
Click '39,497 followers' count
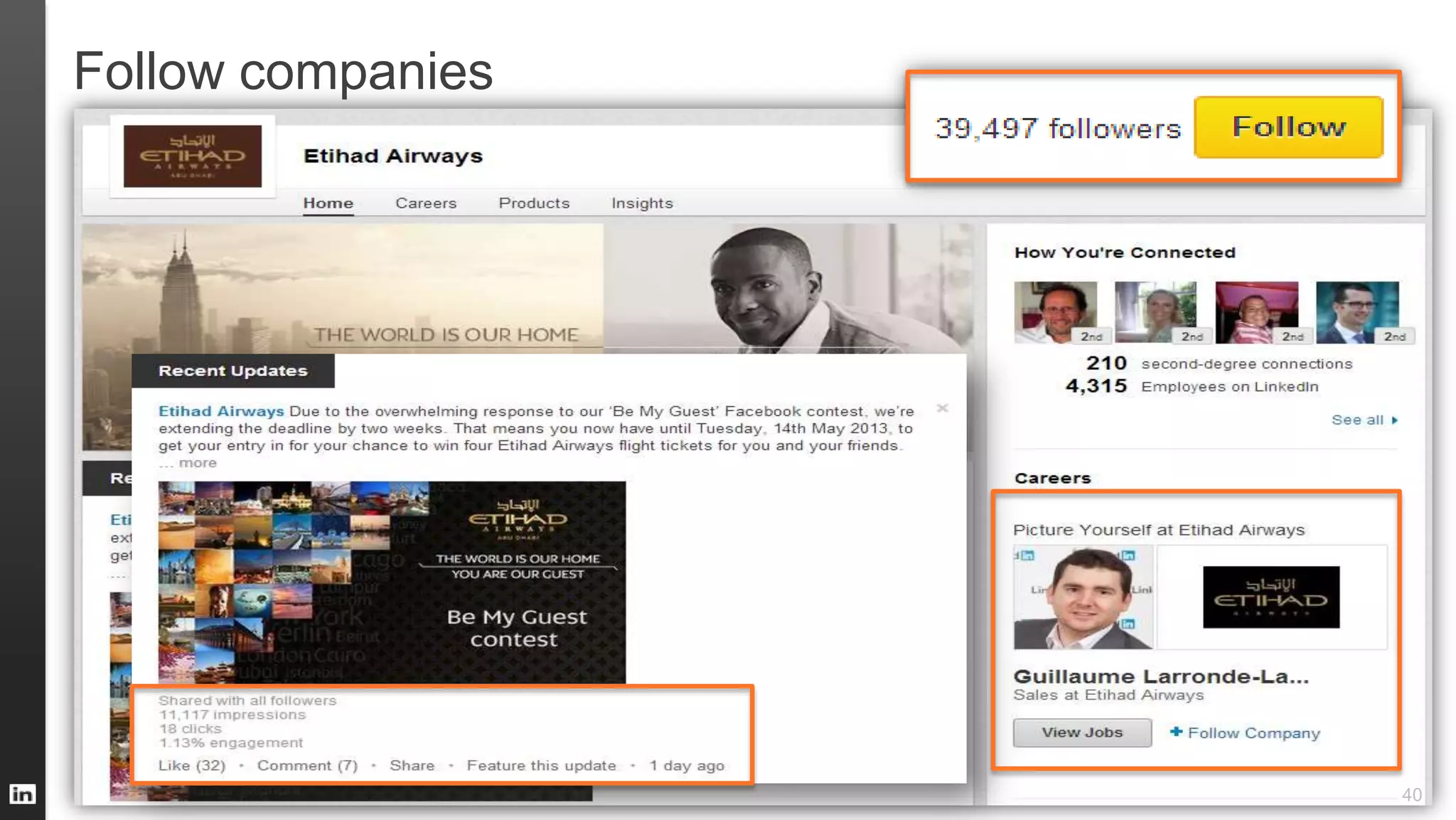click(x=1058, y=129)
